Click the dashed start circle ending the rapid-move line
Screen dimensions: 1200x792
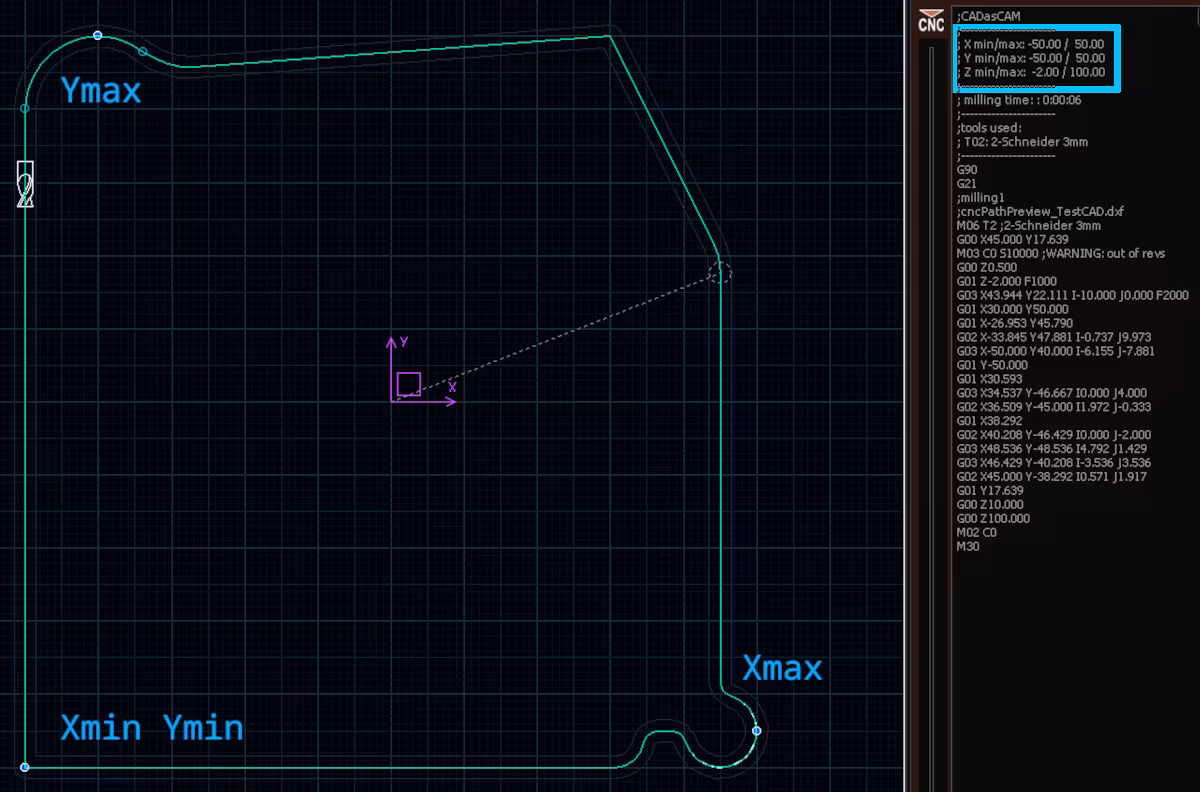[720, 270]
